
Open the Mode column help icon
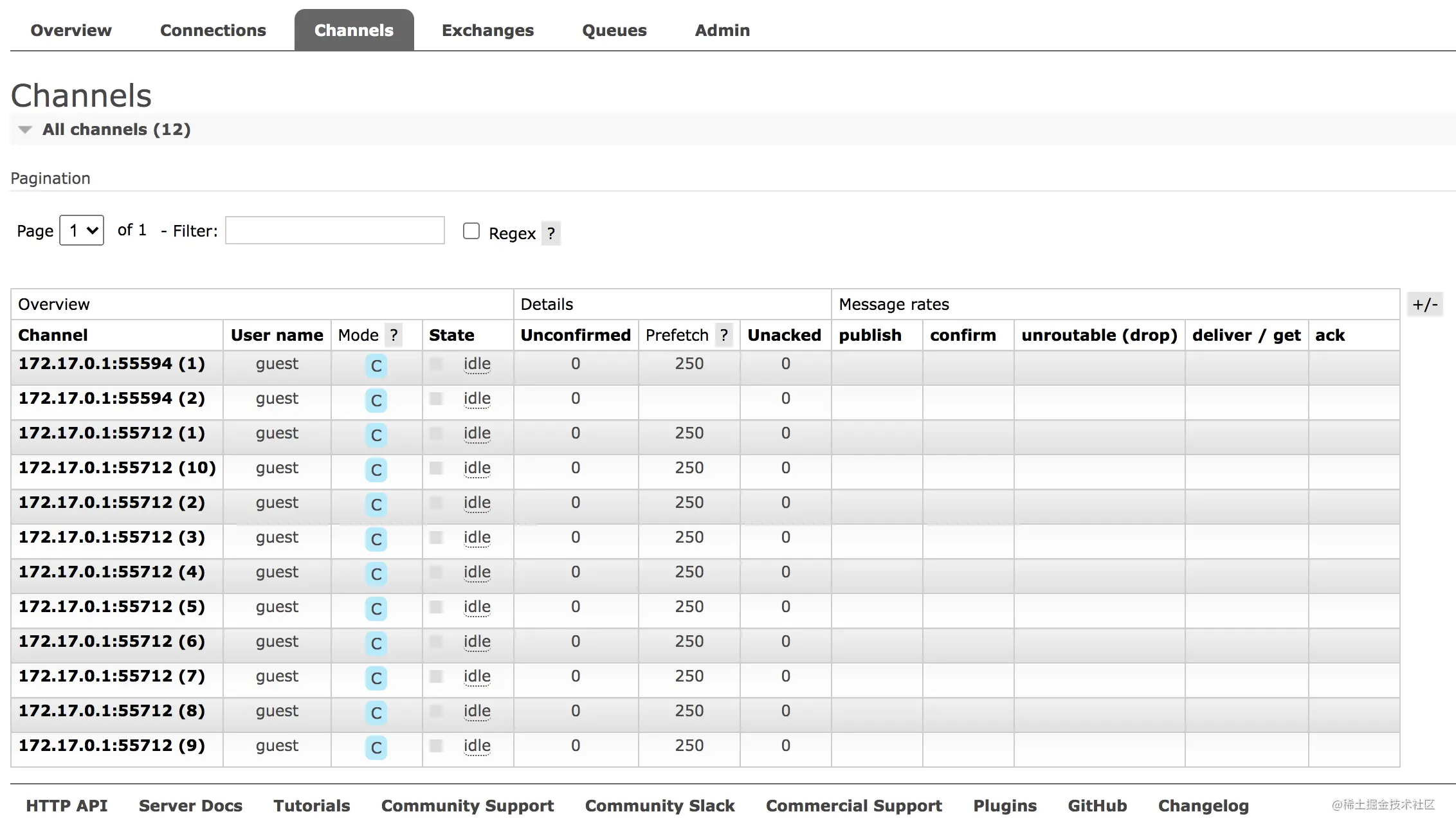(x=394, y=335)
